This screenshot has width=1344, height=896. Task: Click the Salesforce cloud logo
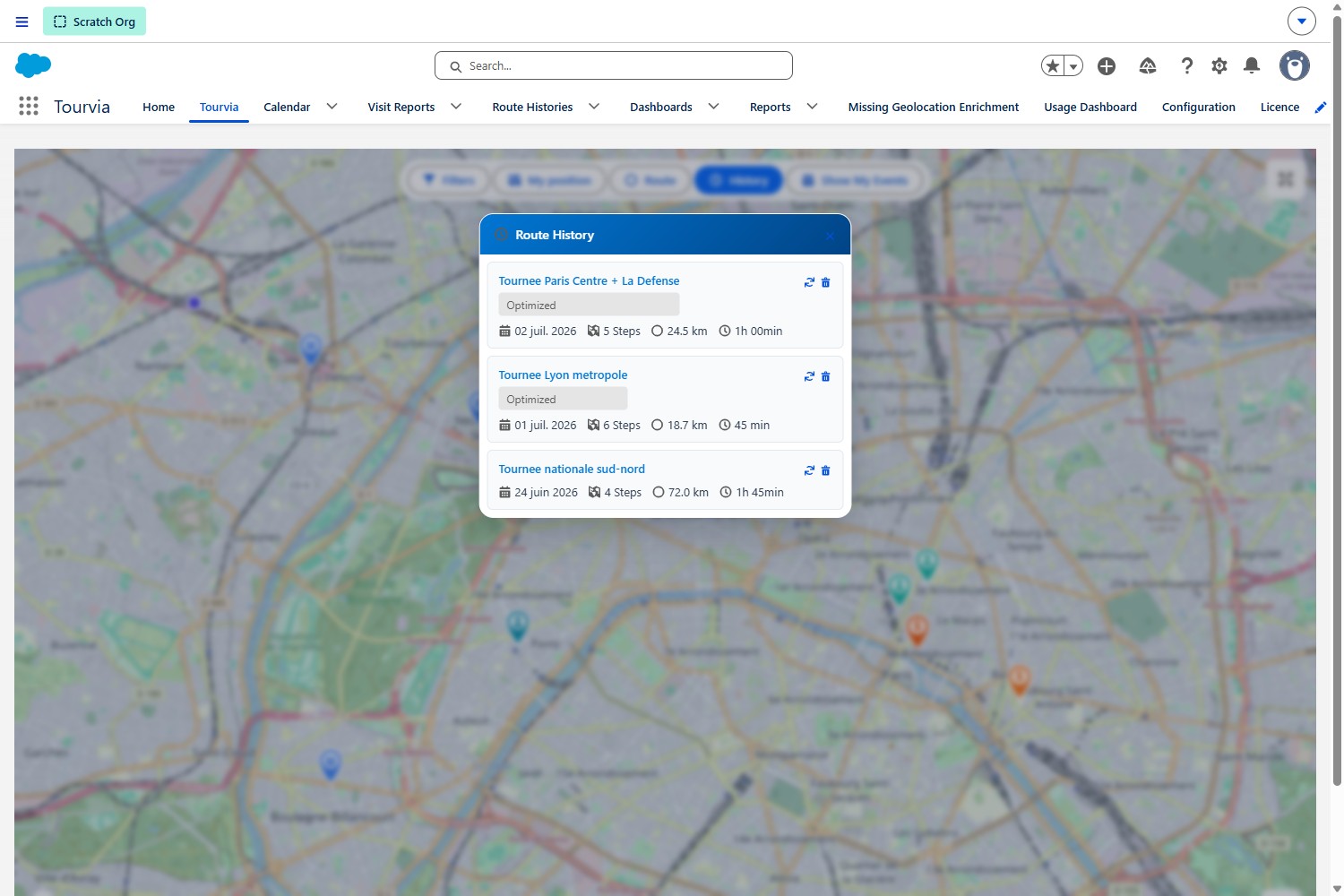pos(33,65)
